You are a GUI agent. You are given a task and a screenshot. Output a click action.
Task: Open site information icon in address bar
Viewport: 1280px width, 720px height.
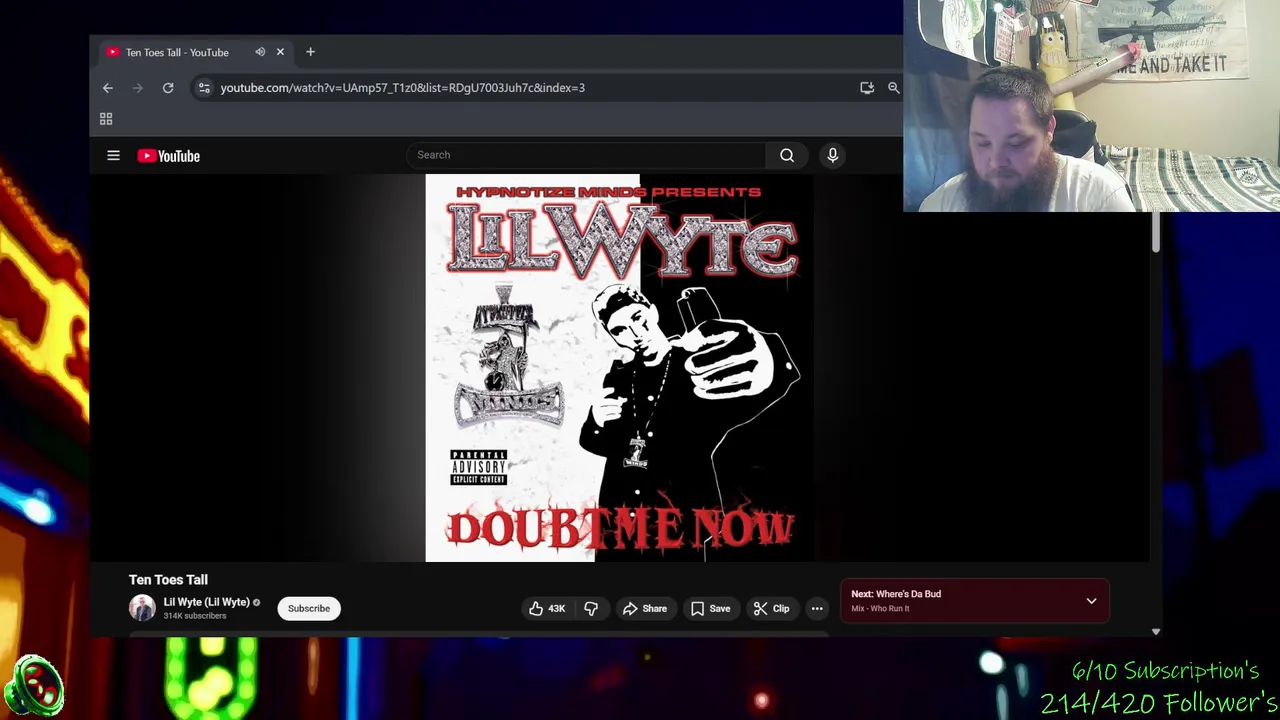click(204, 88)
